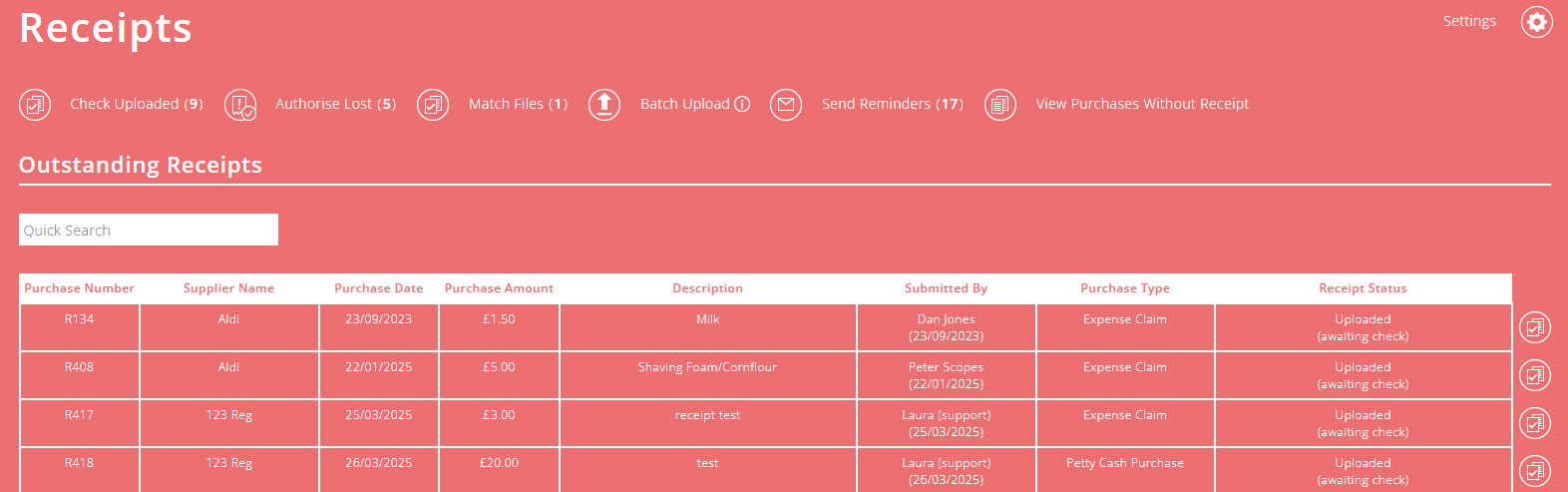
Task: Check the receipt for row R418
Action: [x=1535, y=471]
